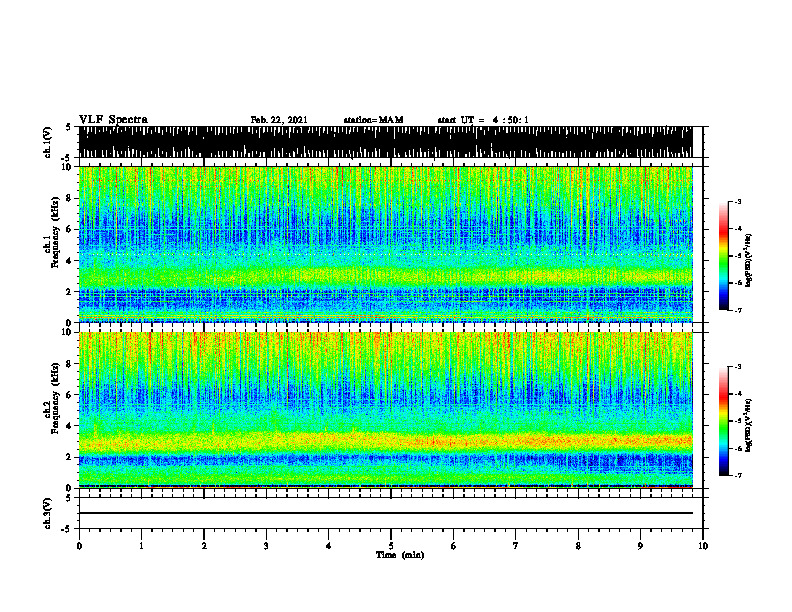The height and width of the screenshot is (612, 792).
Task: Click time axis tick label "4"
Action: [329, 546]
